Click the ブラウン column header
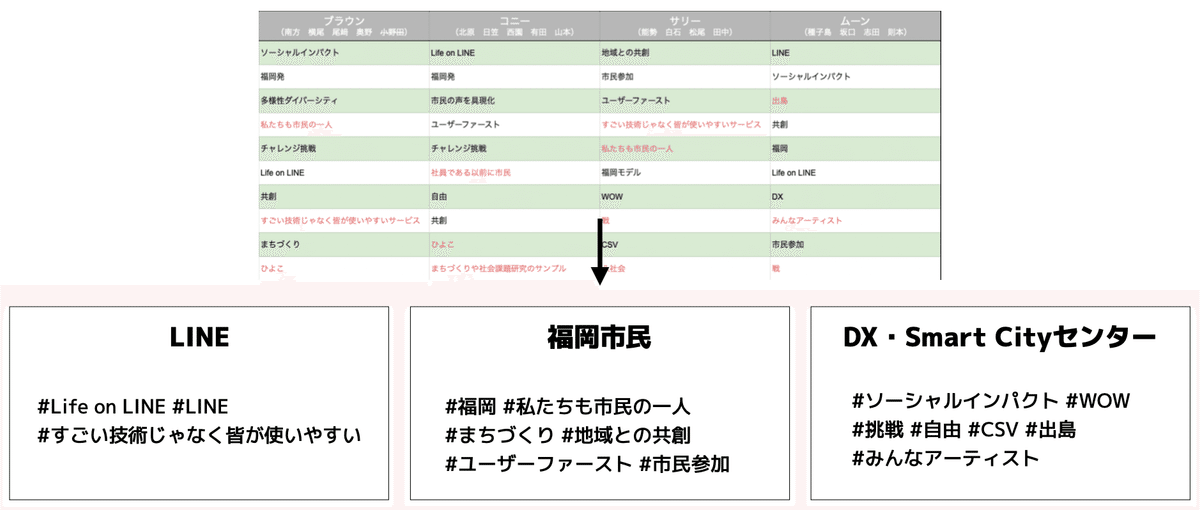Image resolution: width=1200 pixels, height=510 pixels. pos(343,26)
